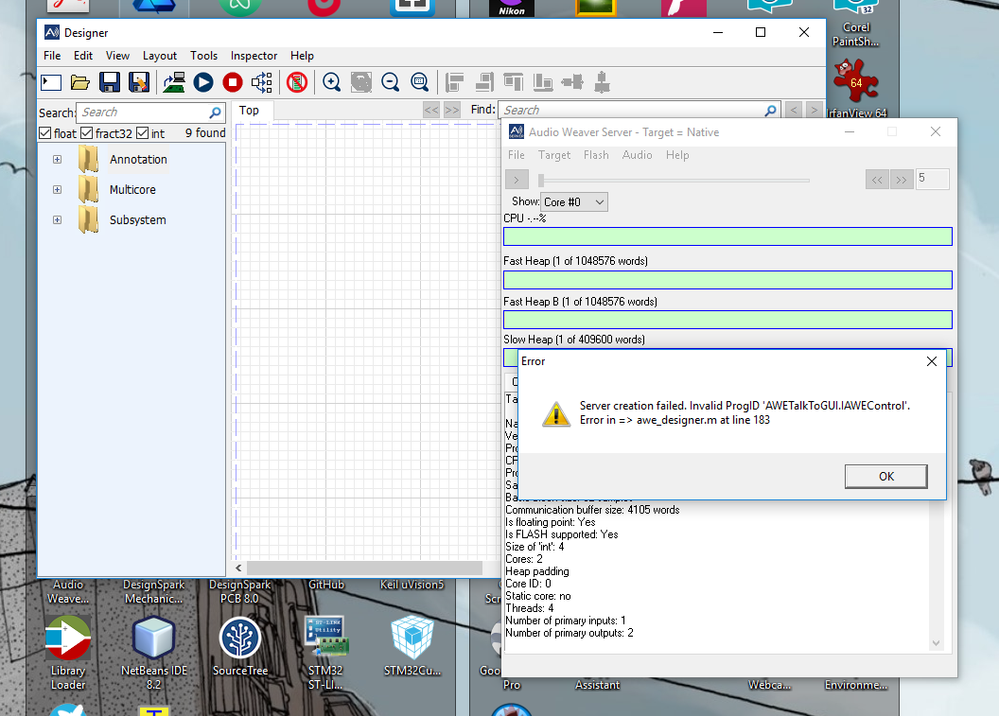
Task: Click the Designer canvas horizontal scrollbar
Action: pyautogui.click(x=364, y=568)
